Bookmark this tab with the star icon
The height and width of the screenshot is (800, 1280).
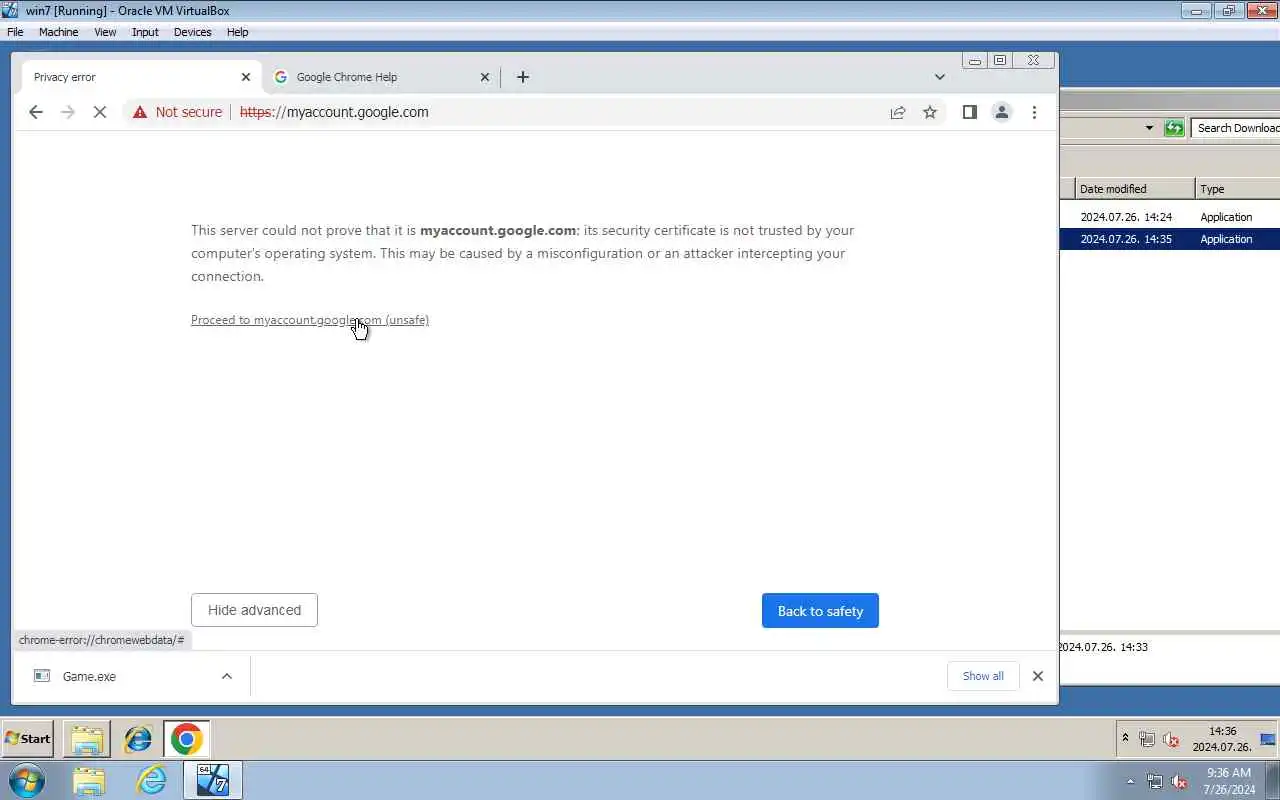[x=930, y=112]
